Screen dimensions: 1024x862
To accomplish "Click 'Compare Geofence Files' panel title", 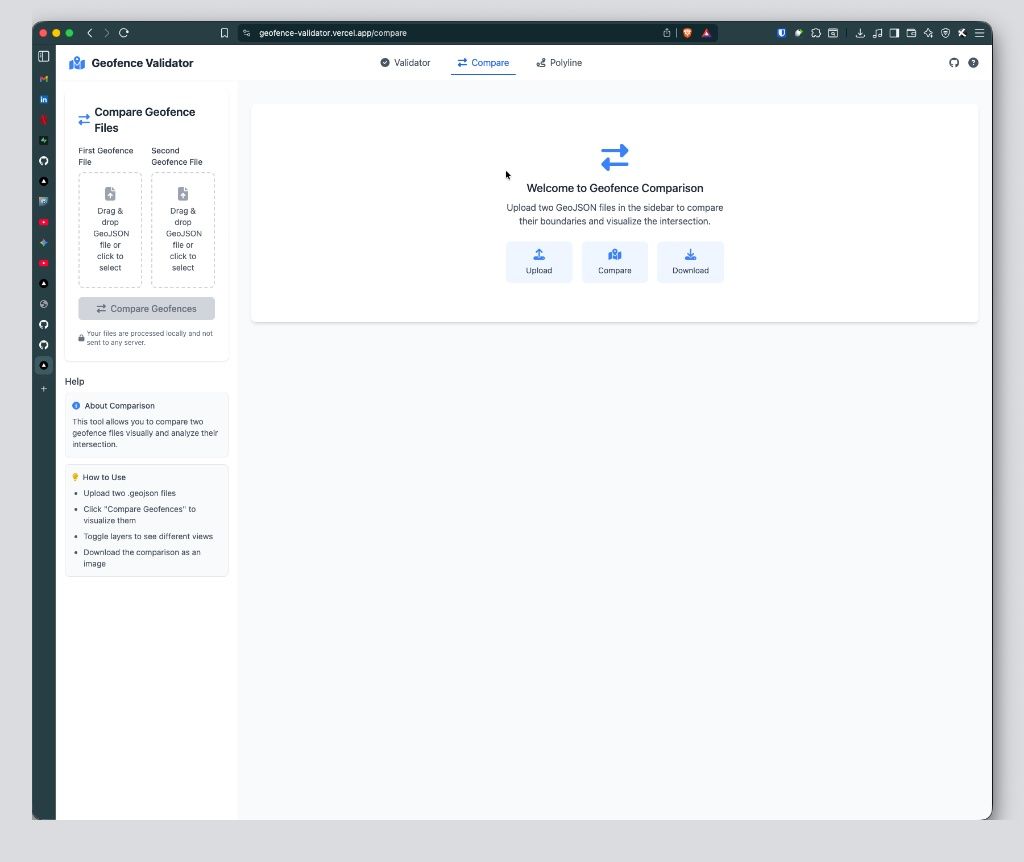I will [x=145, y=120].
